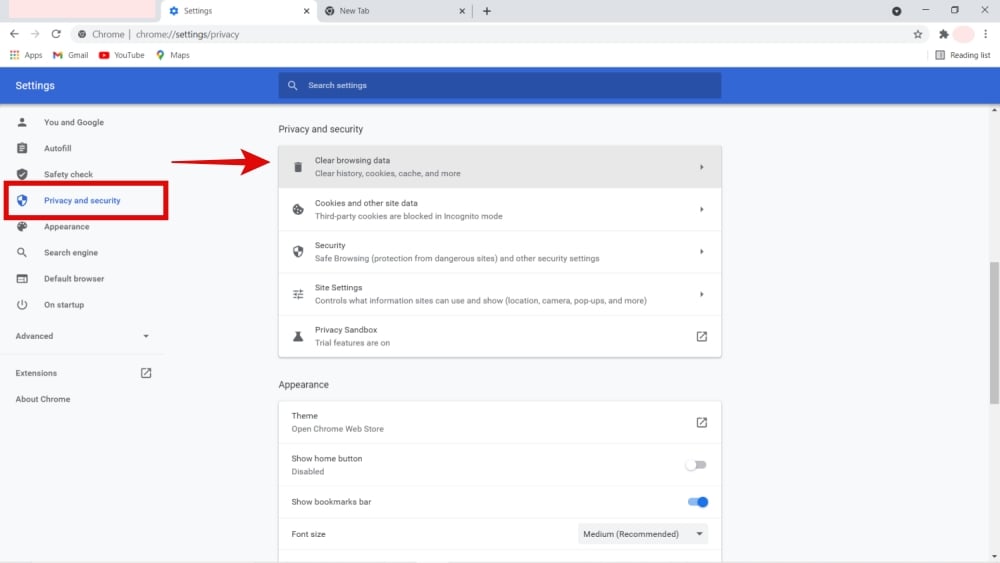The width and height of the screenshot is (1000, 563).
Task: Open About Chrome
Action: pos(43,399)
